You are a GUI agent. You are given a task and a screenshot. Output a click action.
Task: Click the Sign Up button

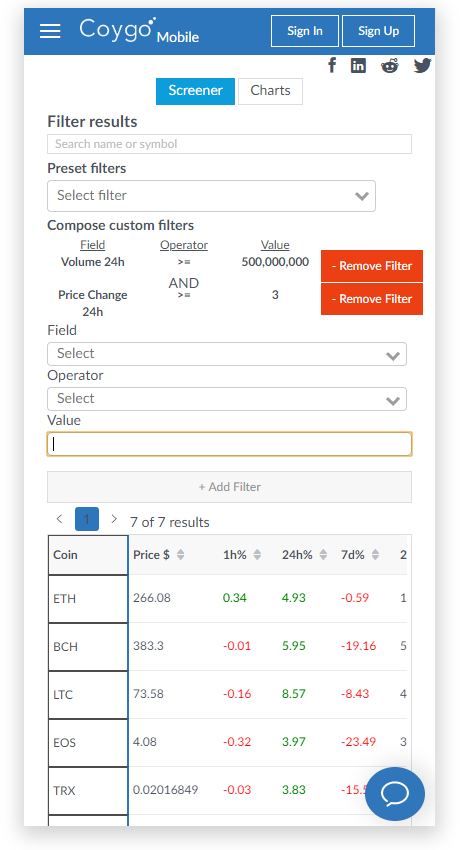tap(378, 31)
